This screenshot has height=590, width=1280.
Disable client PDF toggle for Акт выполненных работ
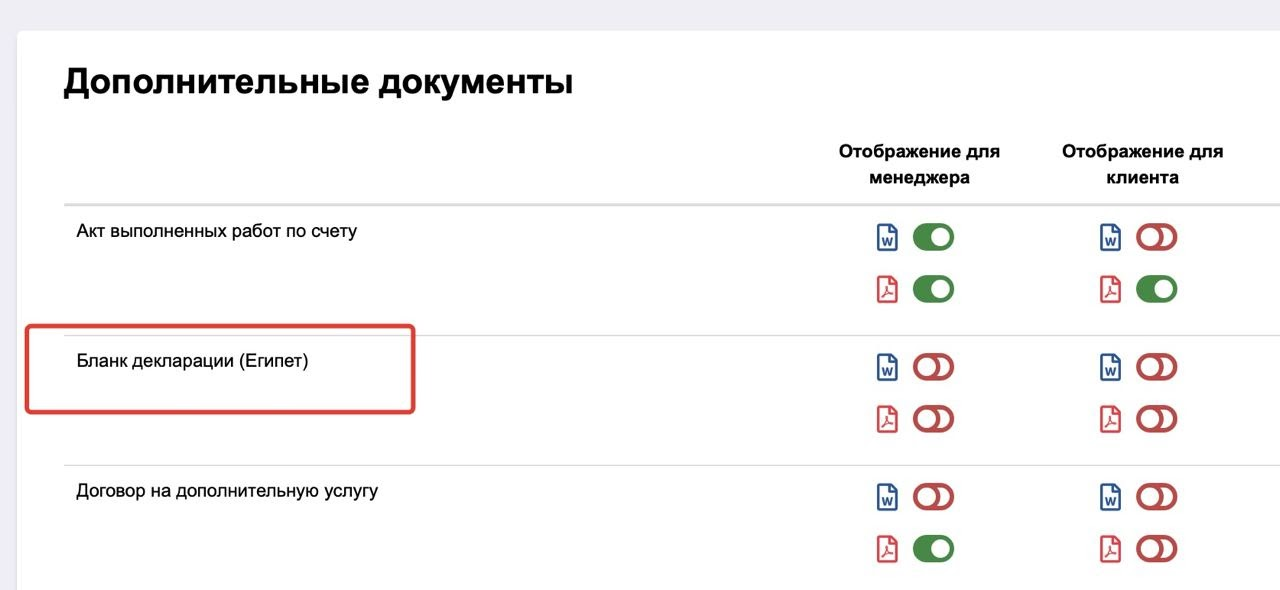[1156, 290]
